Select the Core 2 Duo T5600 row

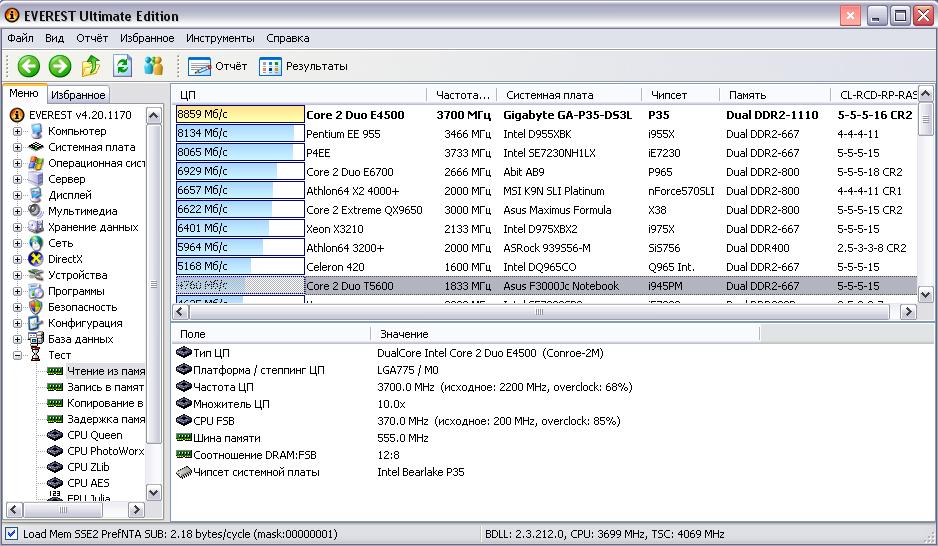click(546, 286)
